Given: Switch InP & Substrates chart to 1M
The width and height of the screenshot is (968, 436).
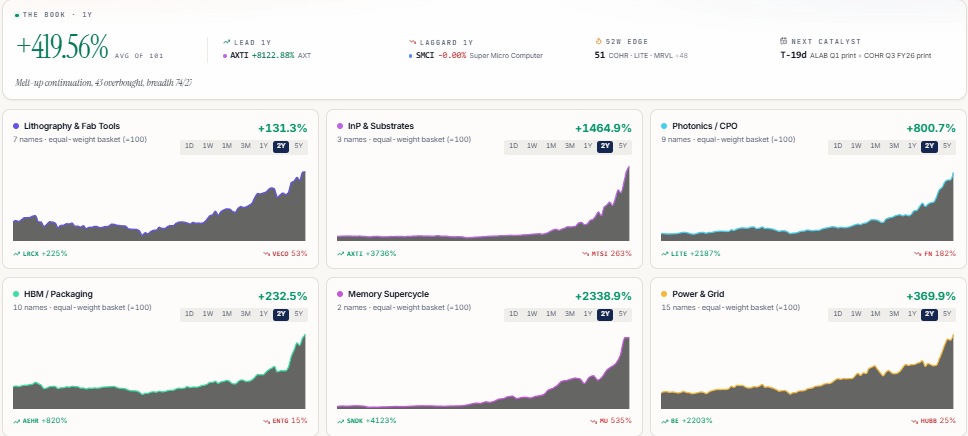Looking at the screenshot, I should [x=551, y=146].
